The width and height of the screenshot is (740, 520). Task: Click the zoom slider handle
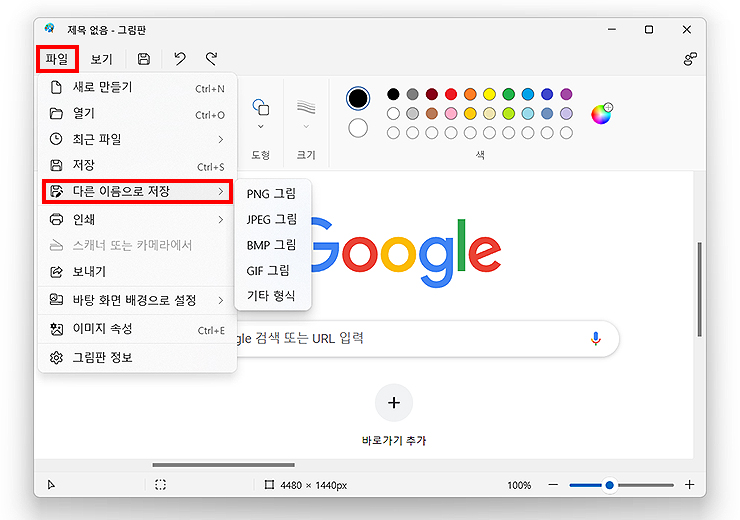(609, 485)
